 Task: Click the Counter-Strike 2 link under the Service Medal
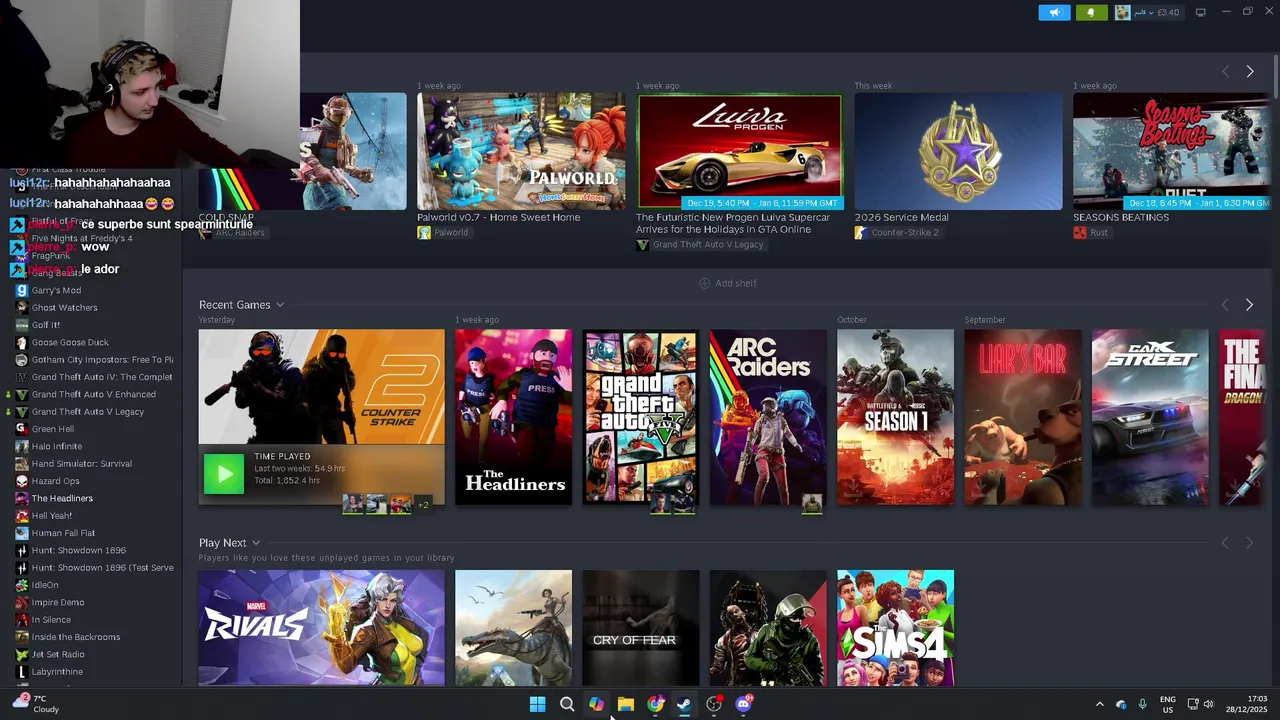pyautogui.click(x=896, y=233)
